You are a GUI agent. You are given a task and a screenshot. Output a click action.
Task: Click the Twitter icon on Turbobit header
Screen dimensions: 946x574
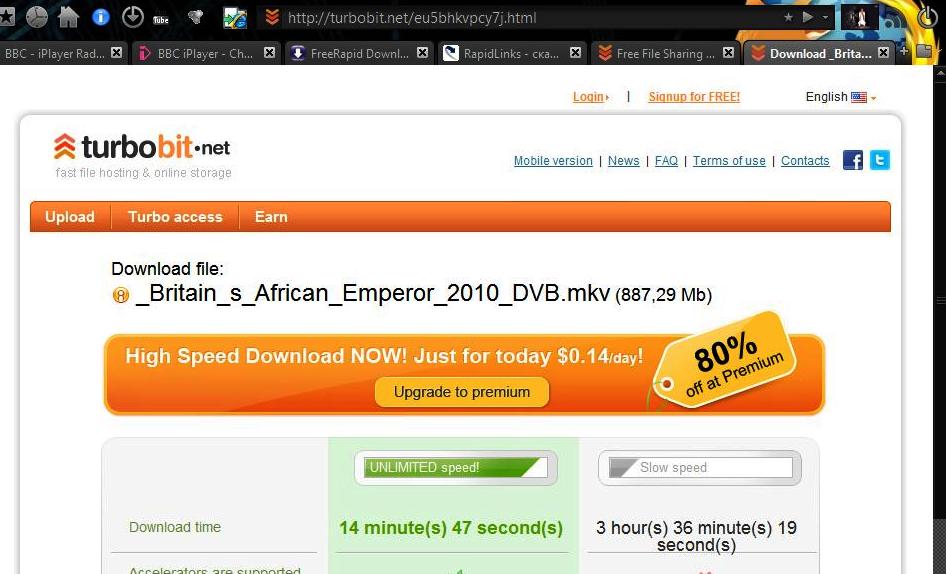pos(880,160)
